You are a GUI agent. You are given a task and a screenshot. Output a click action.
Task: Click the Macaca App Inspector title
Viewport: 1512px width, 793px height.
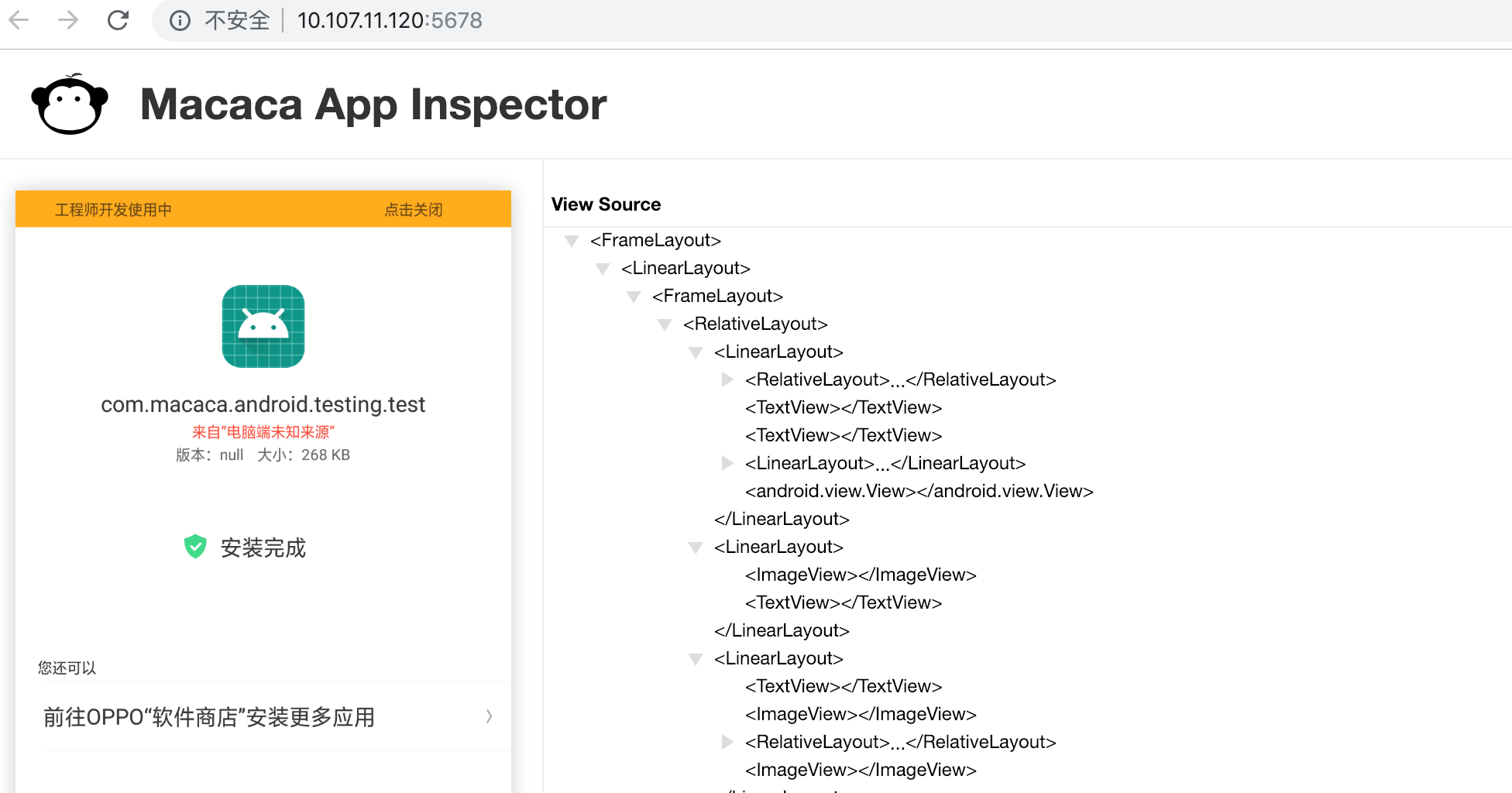click(373, 105)
